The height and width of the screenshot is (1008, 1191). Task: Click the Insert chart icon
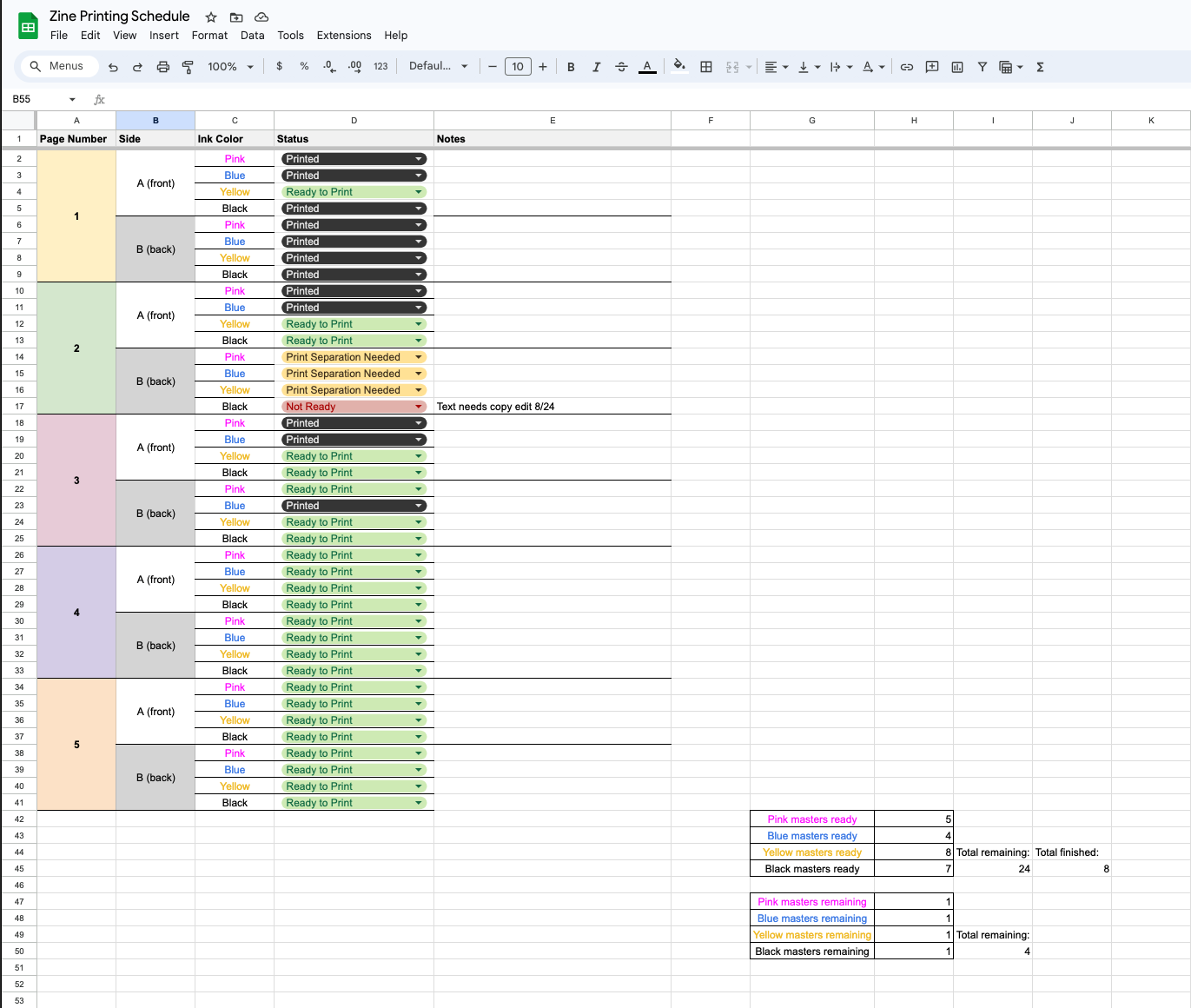pos(957,67)
